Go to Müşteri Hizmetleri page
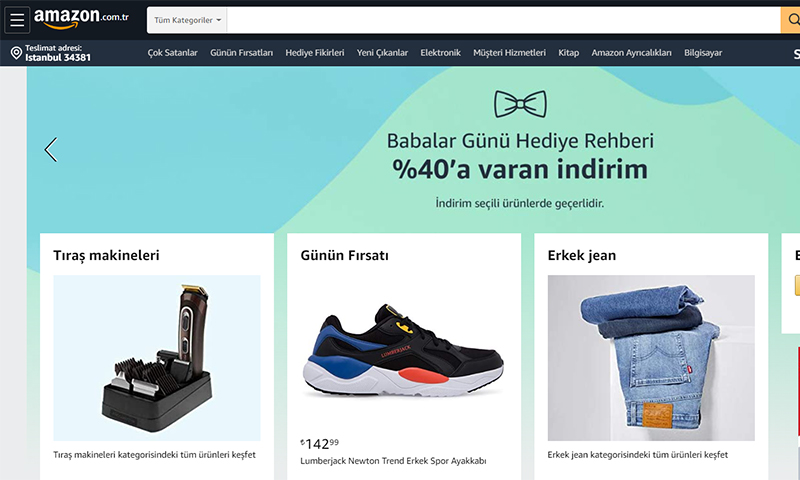 tap(509, 53)
